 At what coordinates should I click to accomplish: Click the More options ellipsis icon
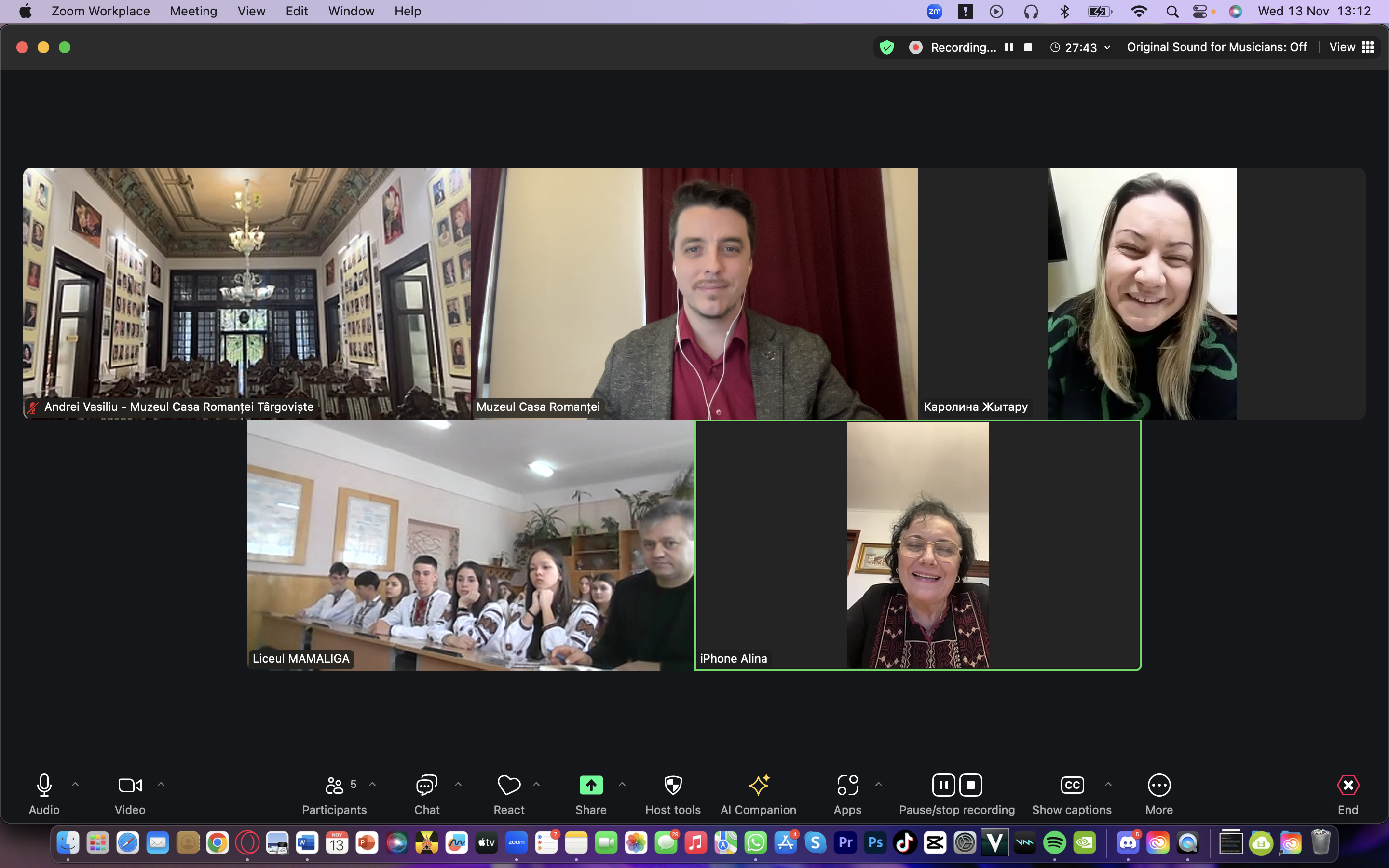tap(1159, 785)
